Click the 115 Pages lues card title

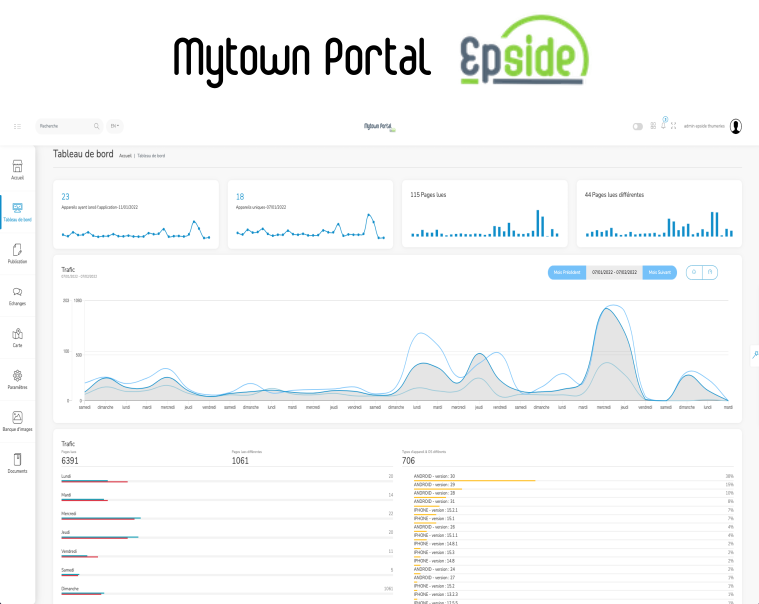coord(428,195)
